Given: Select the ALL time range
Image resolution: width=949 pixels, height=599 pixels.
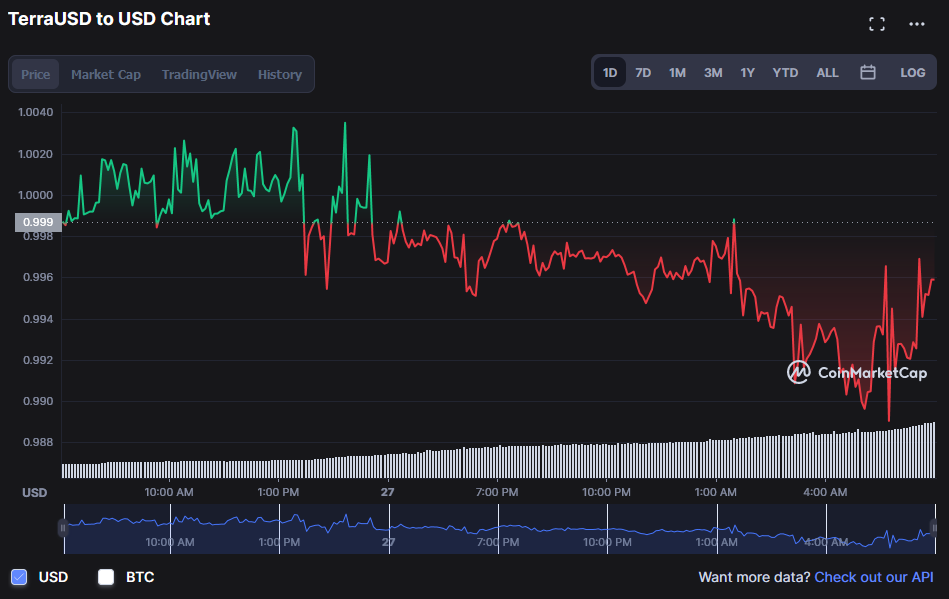Looking at the screenshot, I should click(x=827, y=73).
